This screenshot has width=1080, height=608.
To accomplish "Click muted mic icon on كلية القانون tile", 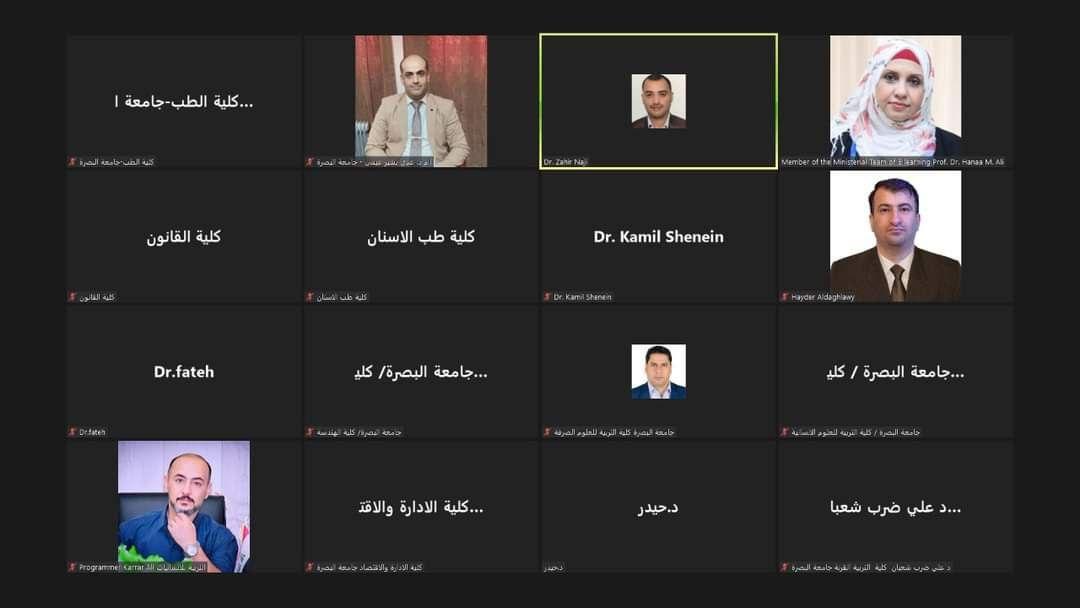I will coord(72,297).
